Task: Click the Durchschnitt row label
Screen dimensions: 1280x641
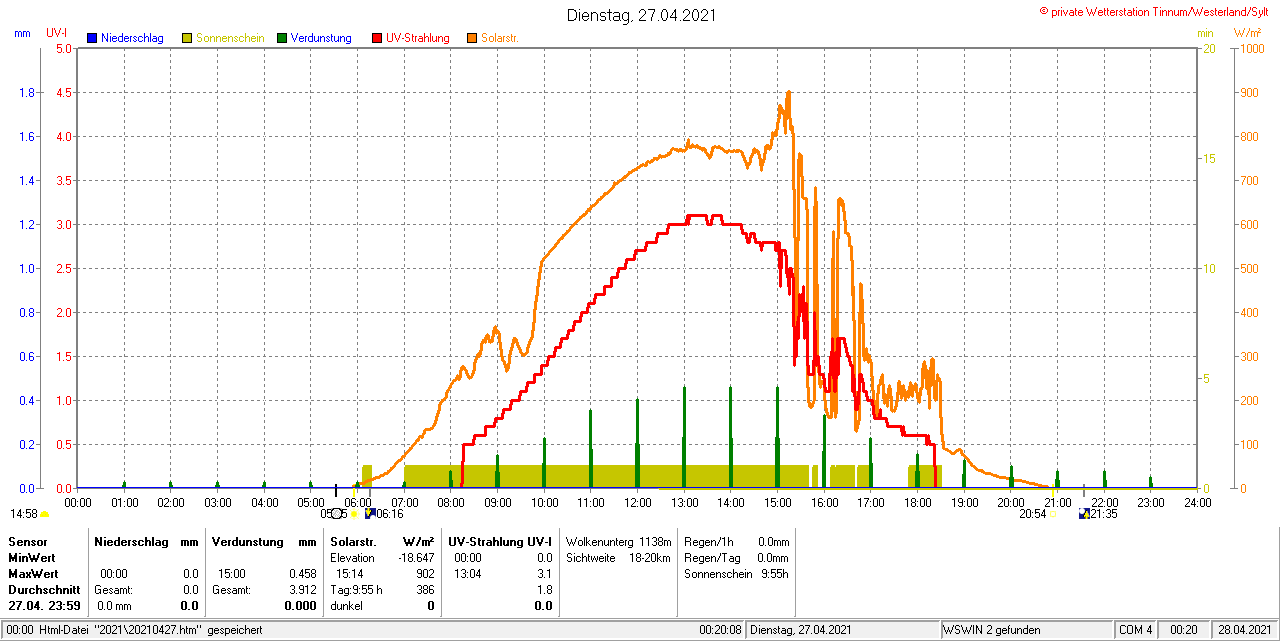Action: 44,590
